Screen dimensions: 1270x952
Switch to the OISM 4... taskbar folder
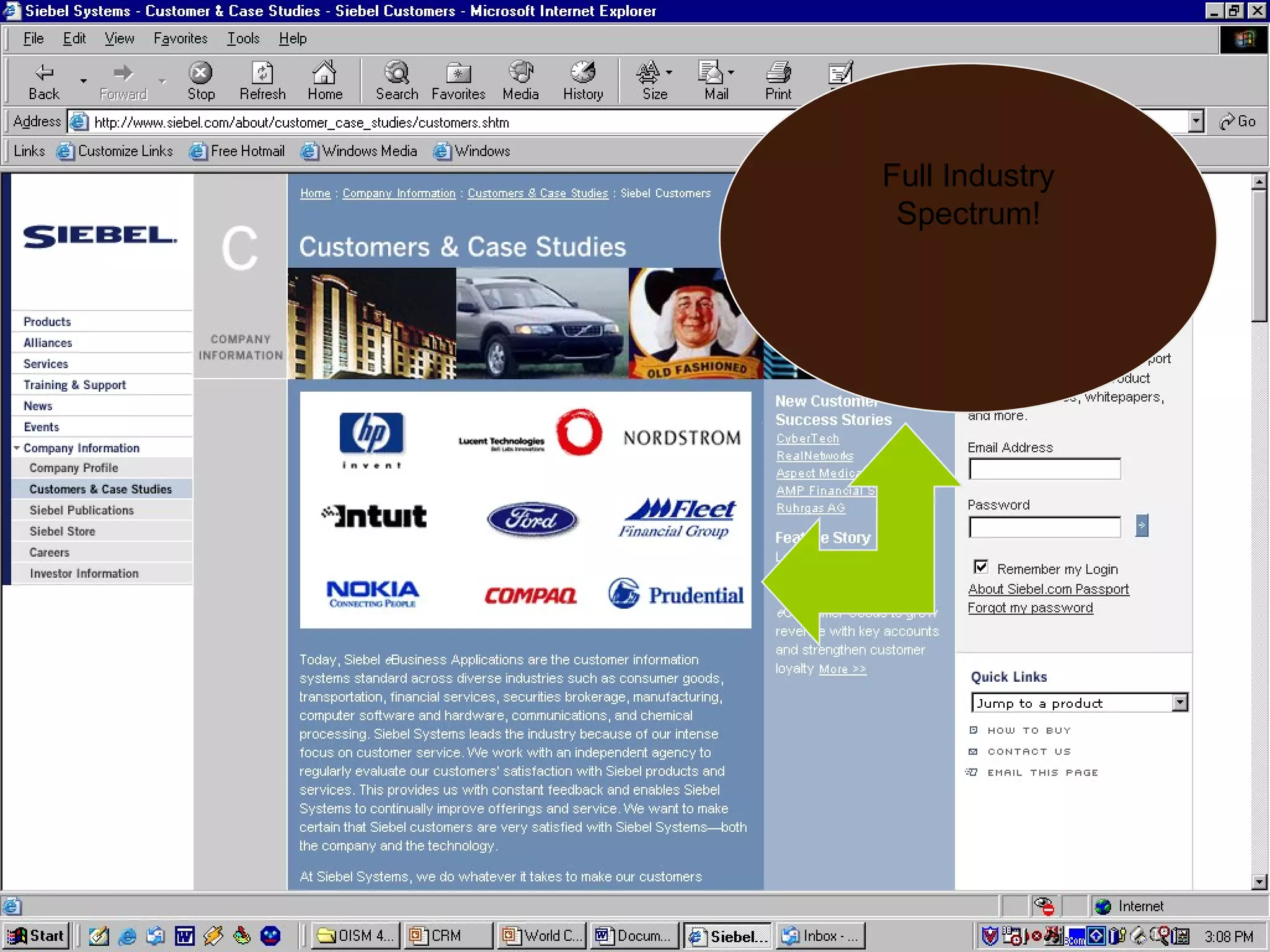point(355,936)
